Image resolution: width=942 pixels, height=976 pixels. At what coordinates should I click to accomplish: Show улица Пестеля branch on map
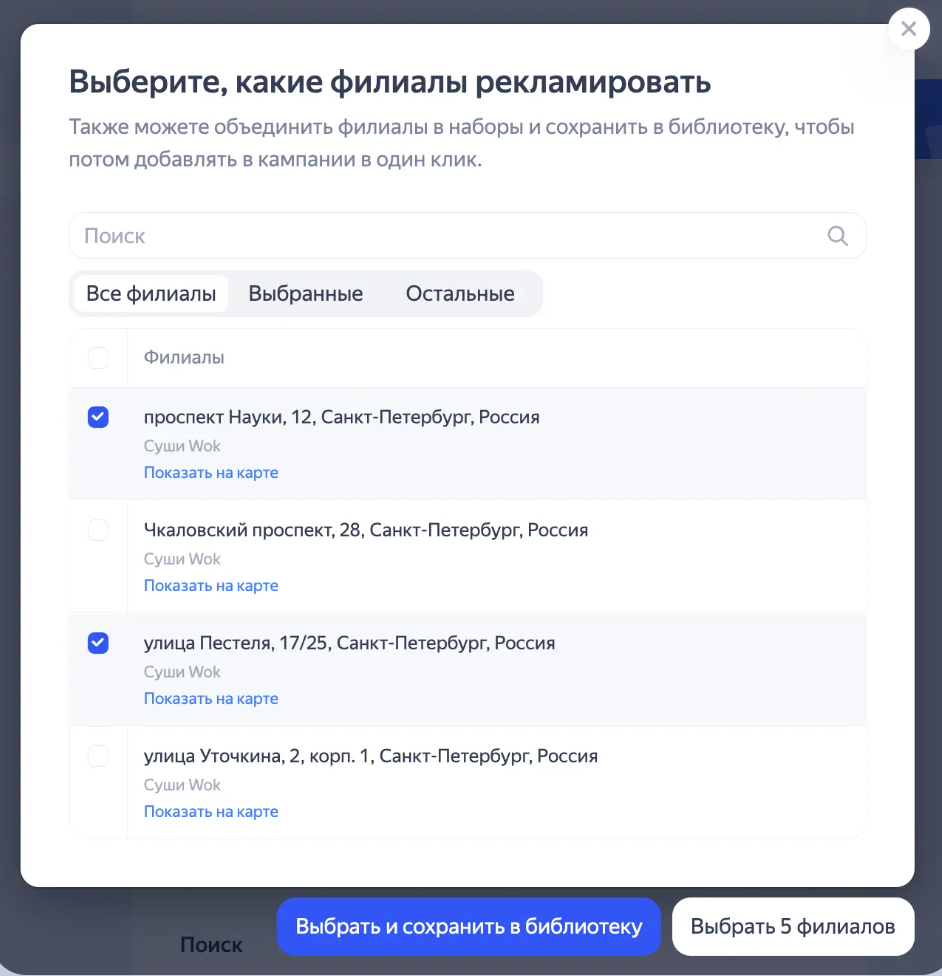pos(211,698)
